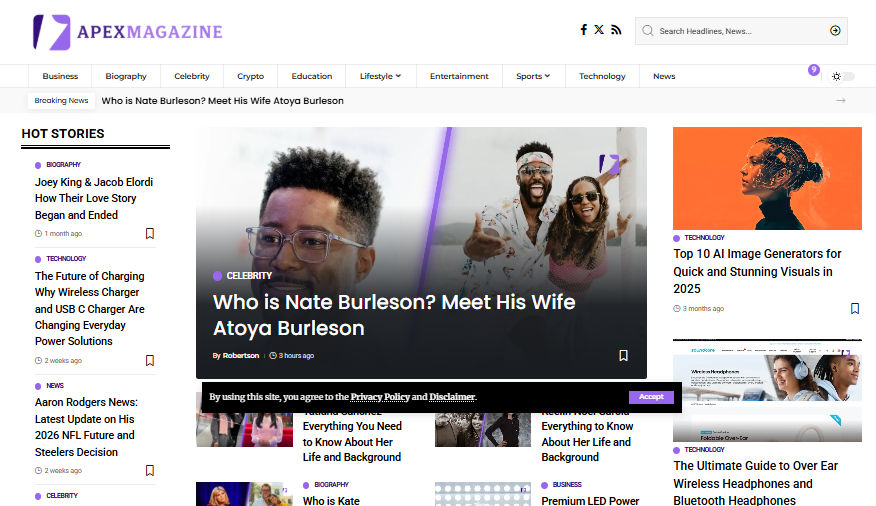Open Aaron Rodgers News story
The height and width of the screenshot is (506, 876).
click(x=86, y=427)
